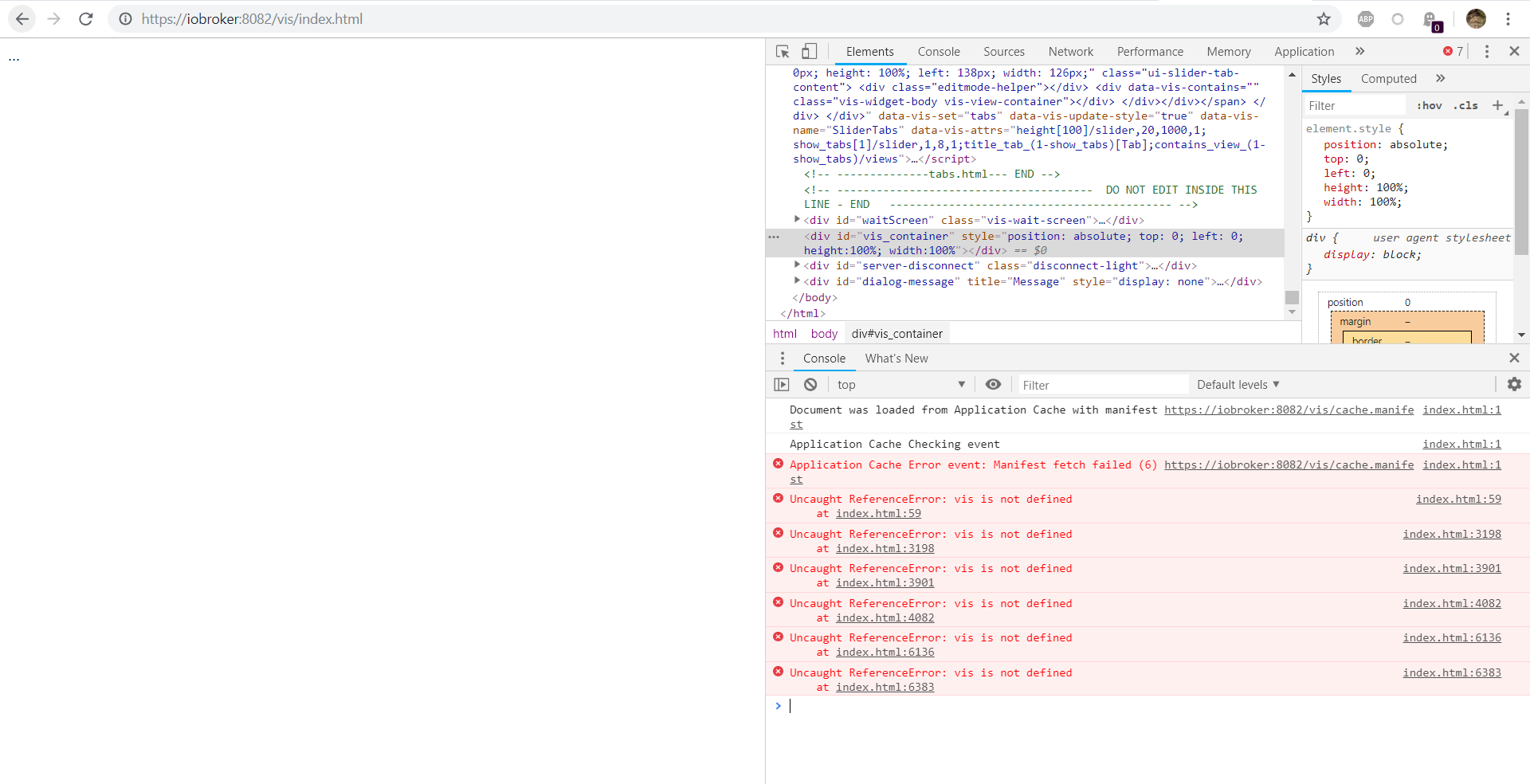Screen dimensions: 1530x784
Task: Close the console drawer
Action: point(1514,359)
